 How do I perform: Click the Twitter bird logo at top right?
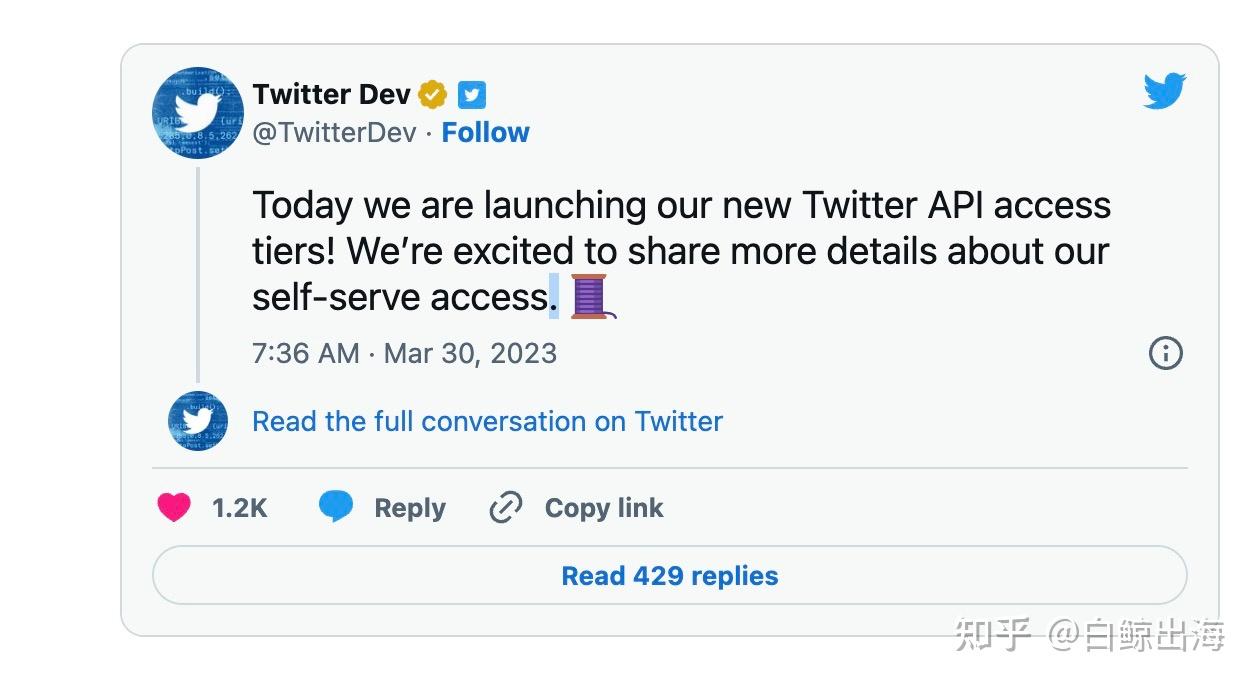(1163, 92)
